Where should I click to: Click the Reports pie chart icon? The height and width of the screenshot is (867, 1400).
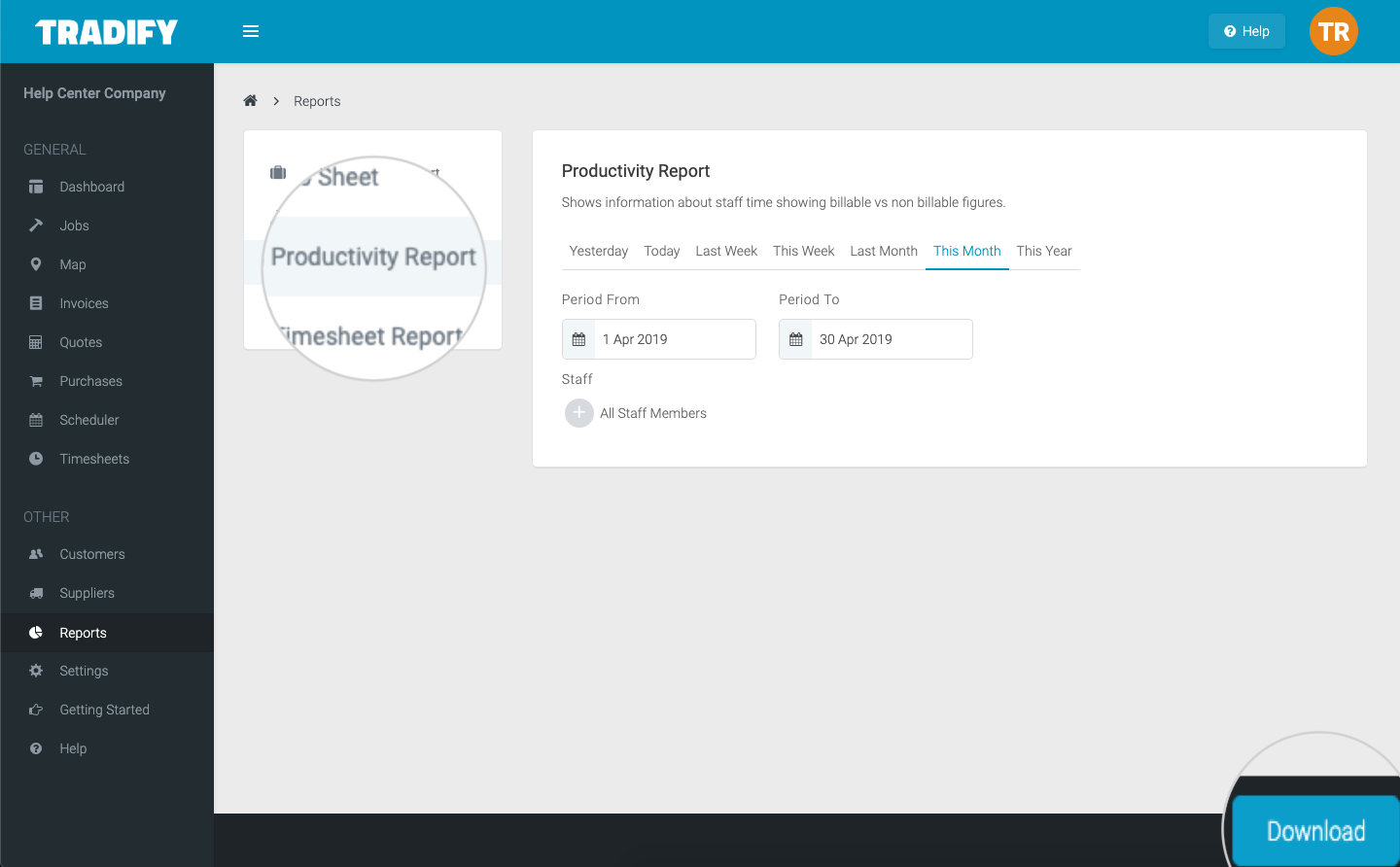36,633
